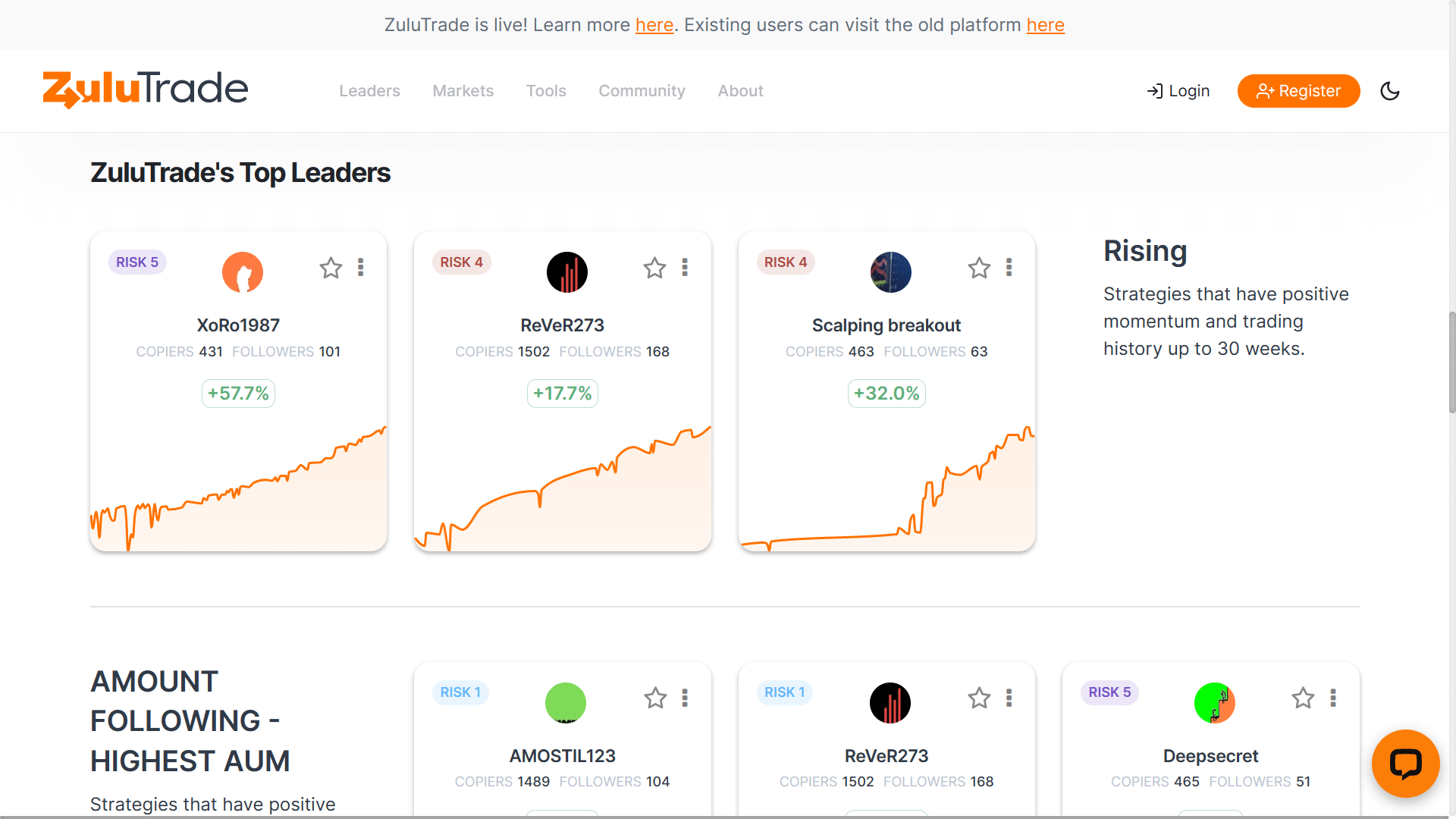Viewport: 1456px width, 819px height.
Task: Open the live chat widget
Action: 1407,764
